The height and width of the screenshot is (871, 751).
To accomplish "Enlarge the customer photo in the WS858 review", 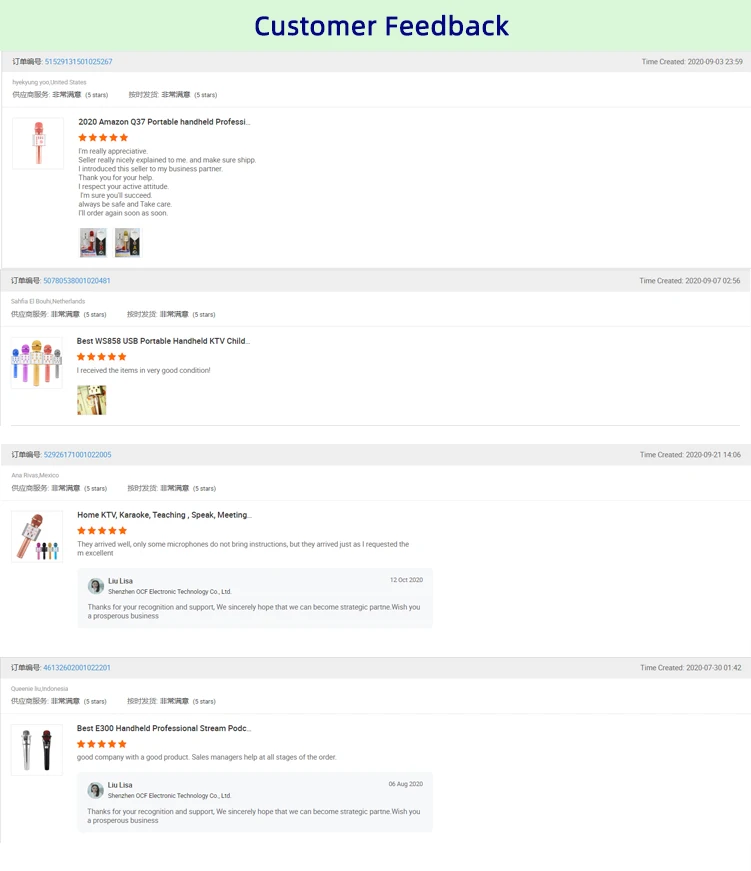I will (92, 400).
